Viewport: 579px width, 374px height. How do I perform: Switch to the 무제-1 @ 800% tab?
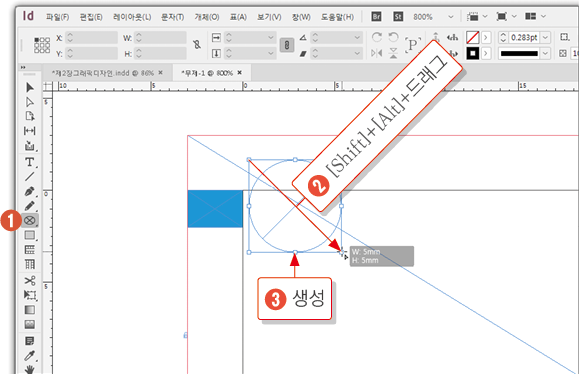click(207, 73)
